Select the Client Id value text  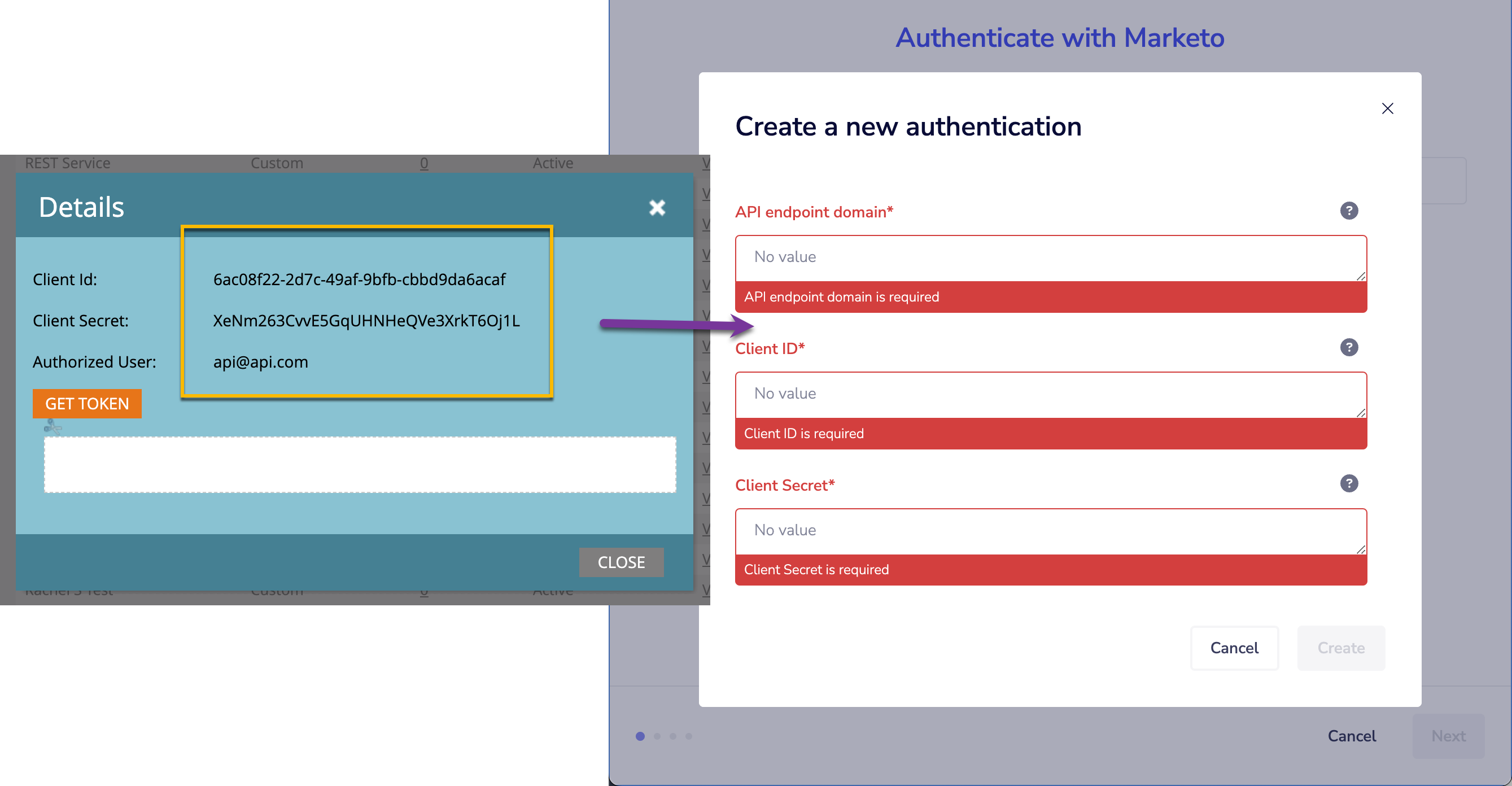tap(359, 280)
